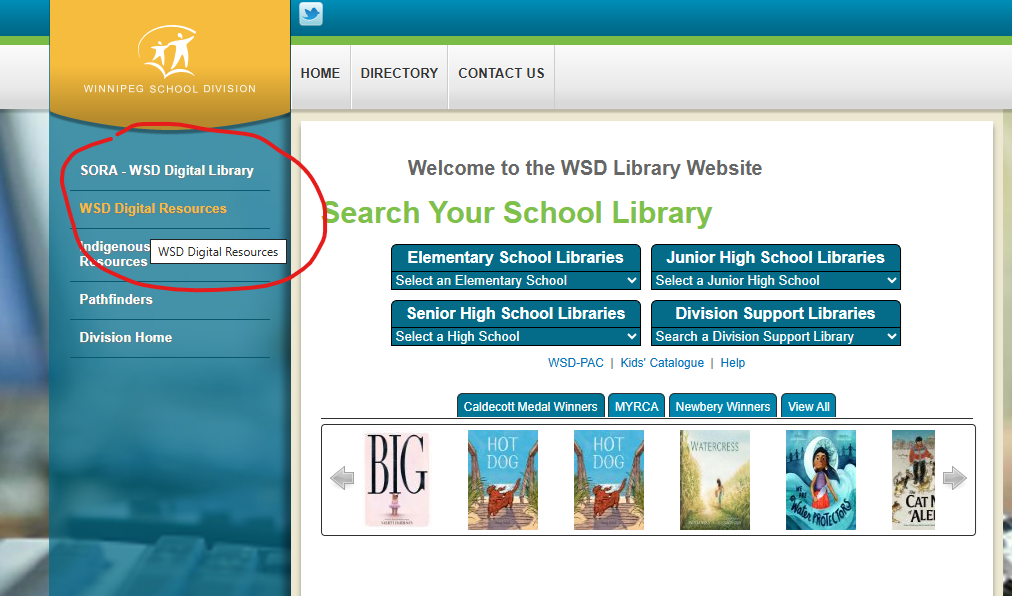The height and width of the screenshot is (596, 1012).
Task: Expand the Search a Division Support Library dropdown
Action: (x=775, y=337)
